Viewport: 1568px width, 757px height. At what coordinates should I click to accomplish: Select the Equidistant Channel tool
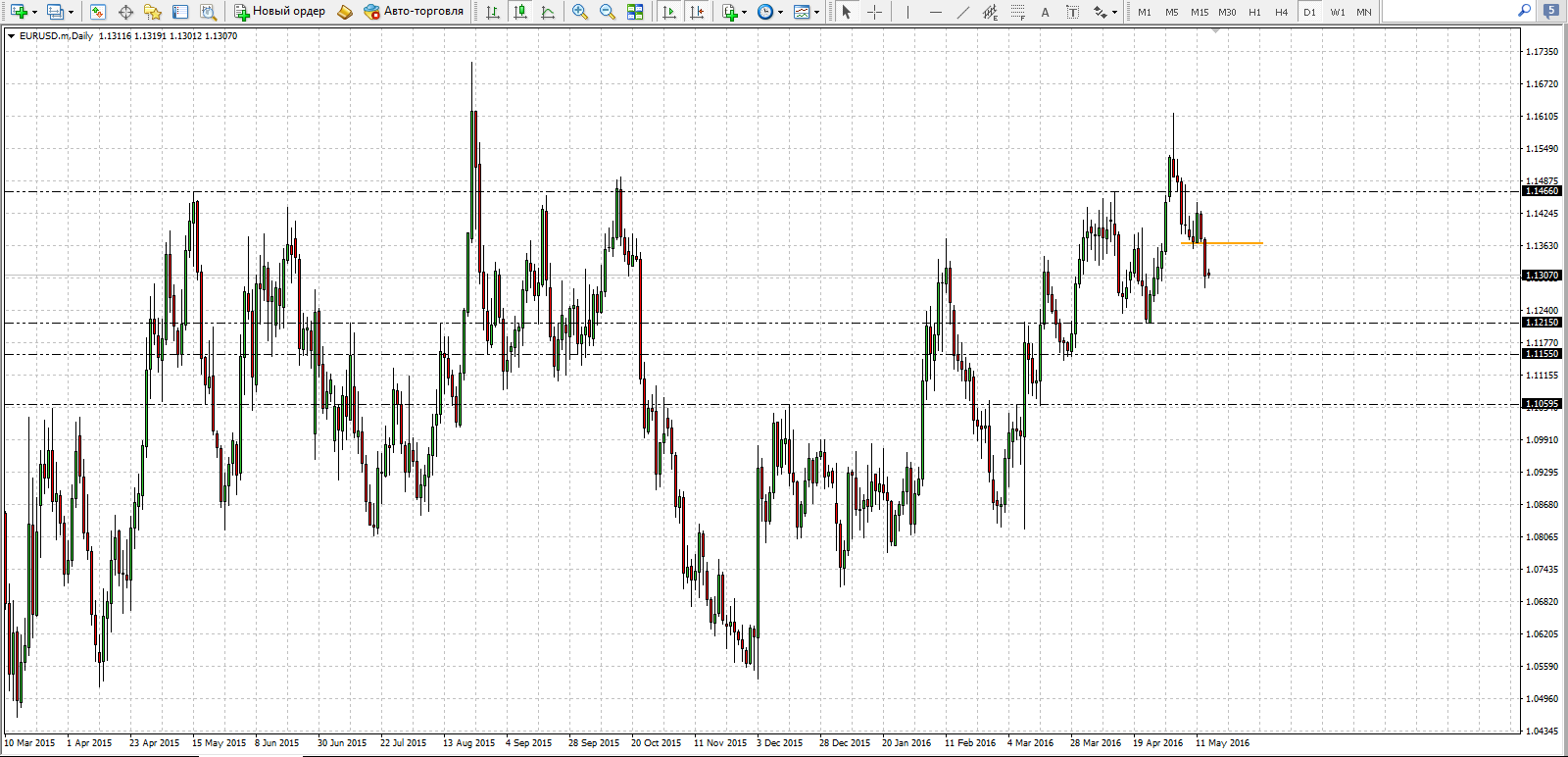(990, 12)
